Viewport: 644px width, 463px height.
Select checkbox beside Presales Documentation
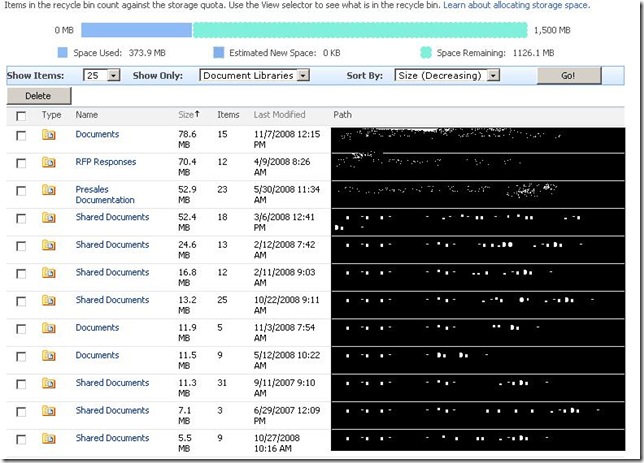point(21,191)
